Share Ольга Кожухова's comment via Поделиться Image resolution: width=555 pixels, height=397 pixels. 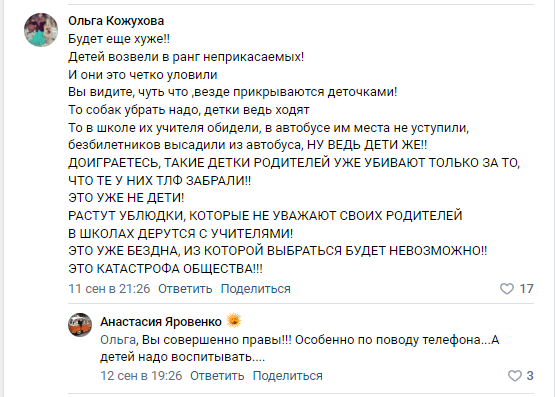point(256,289)
